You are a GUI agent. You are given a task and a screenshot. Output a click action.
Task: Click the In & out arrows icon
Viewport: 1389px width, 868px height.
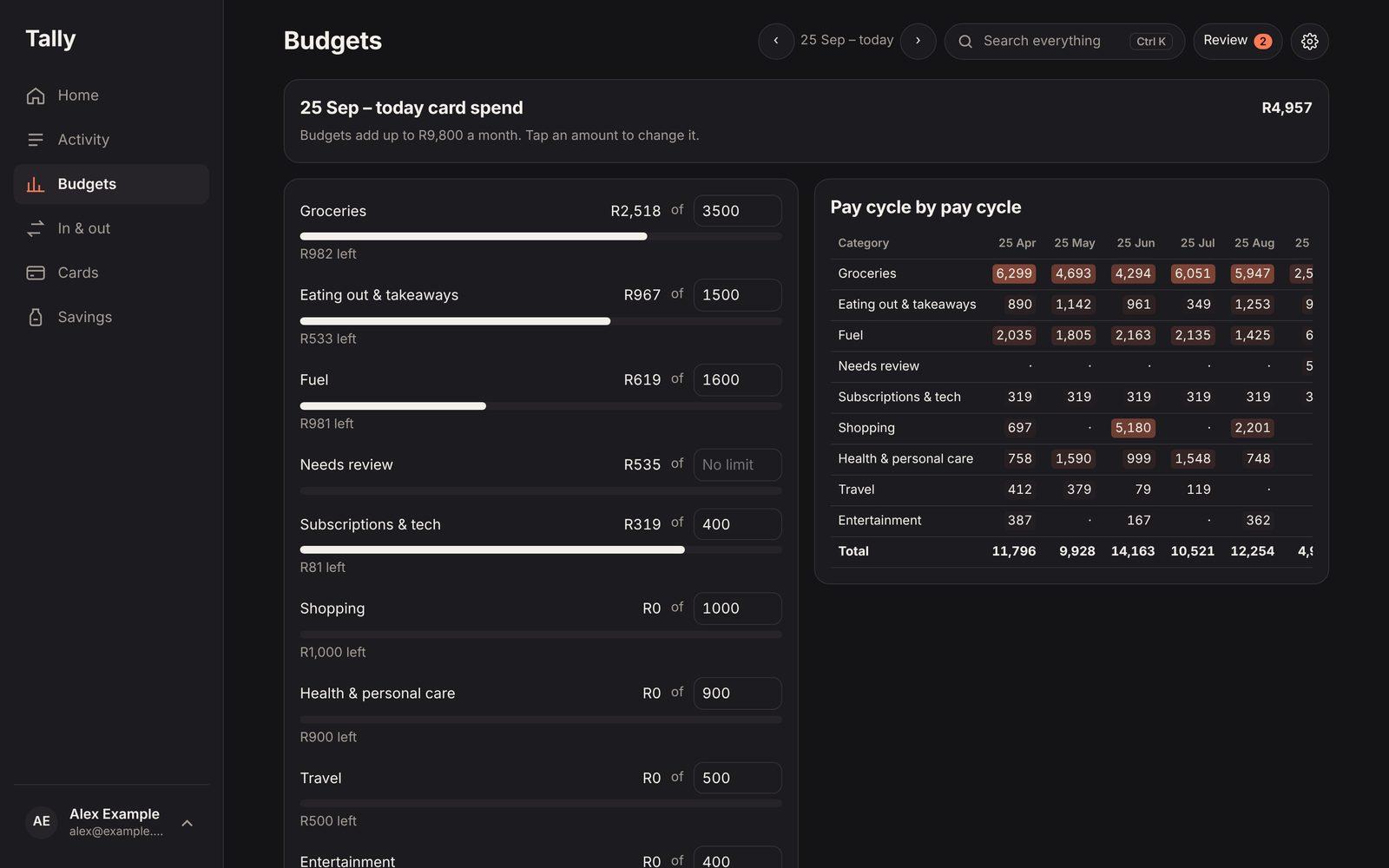click(x=36, y=228)
